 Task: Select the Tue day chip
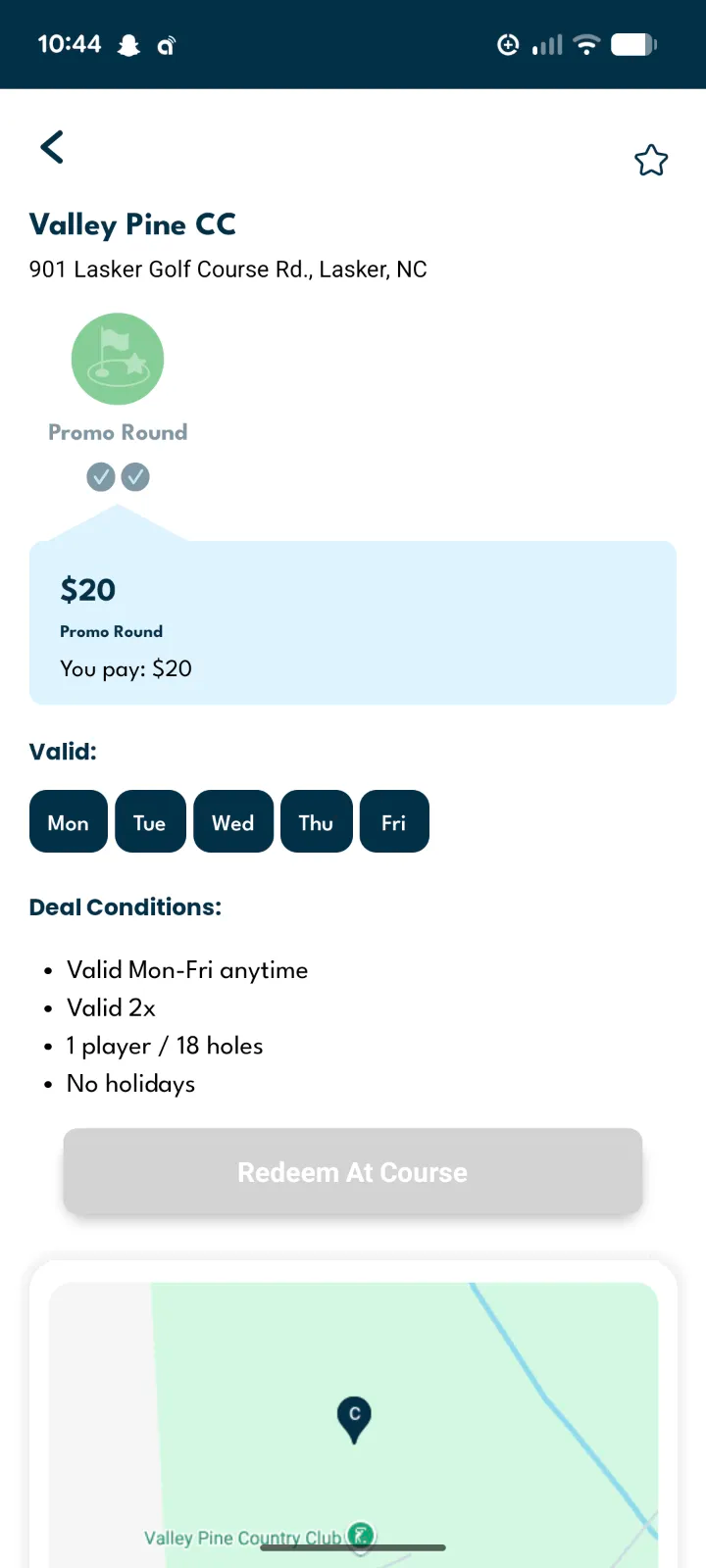tap(150, 821)
